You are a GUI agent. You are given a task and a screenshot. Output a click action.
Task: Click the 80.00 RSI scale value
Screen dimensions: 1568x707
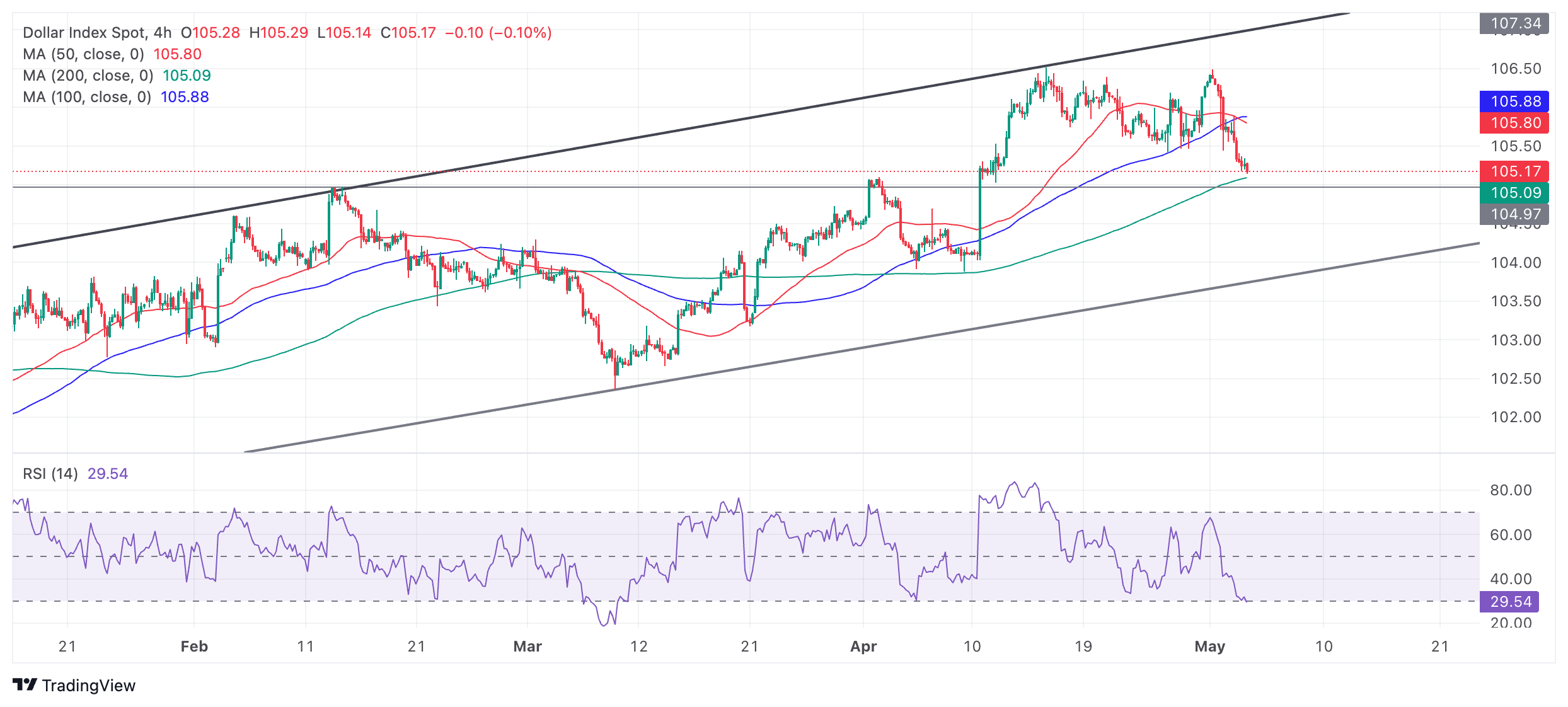pos(1510,490)
